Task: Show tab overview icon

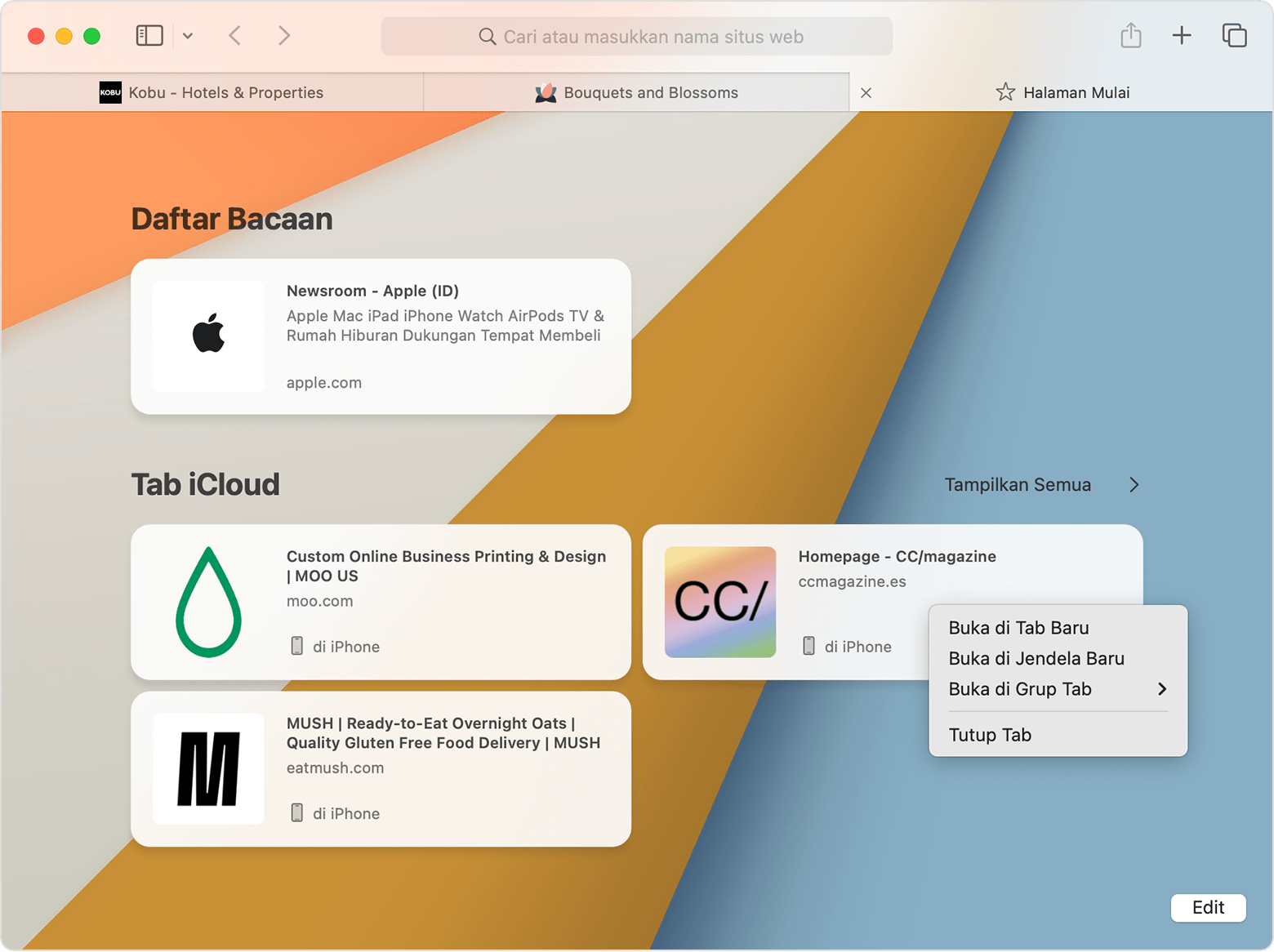Action: pos(1234,35)
